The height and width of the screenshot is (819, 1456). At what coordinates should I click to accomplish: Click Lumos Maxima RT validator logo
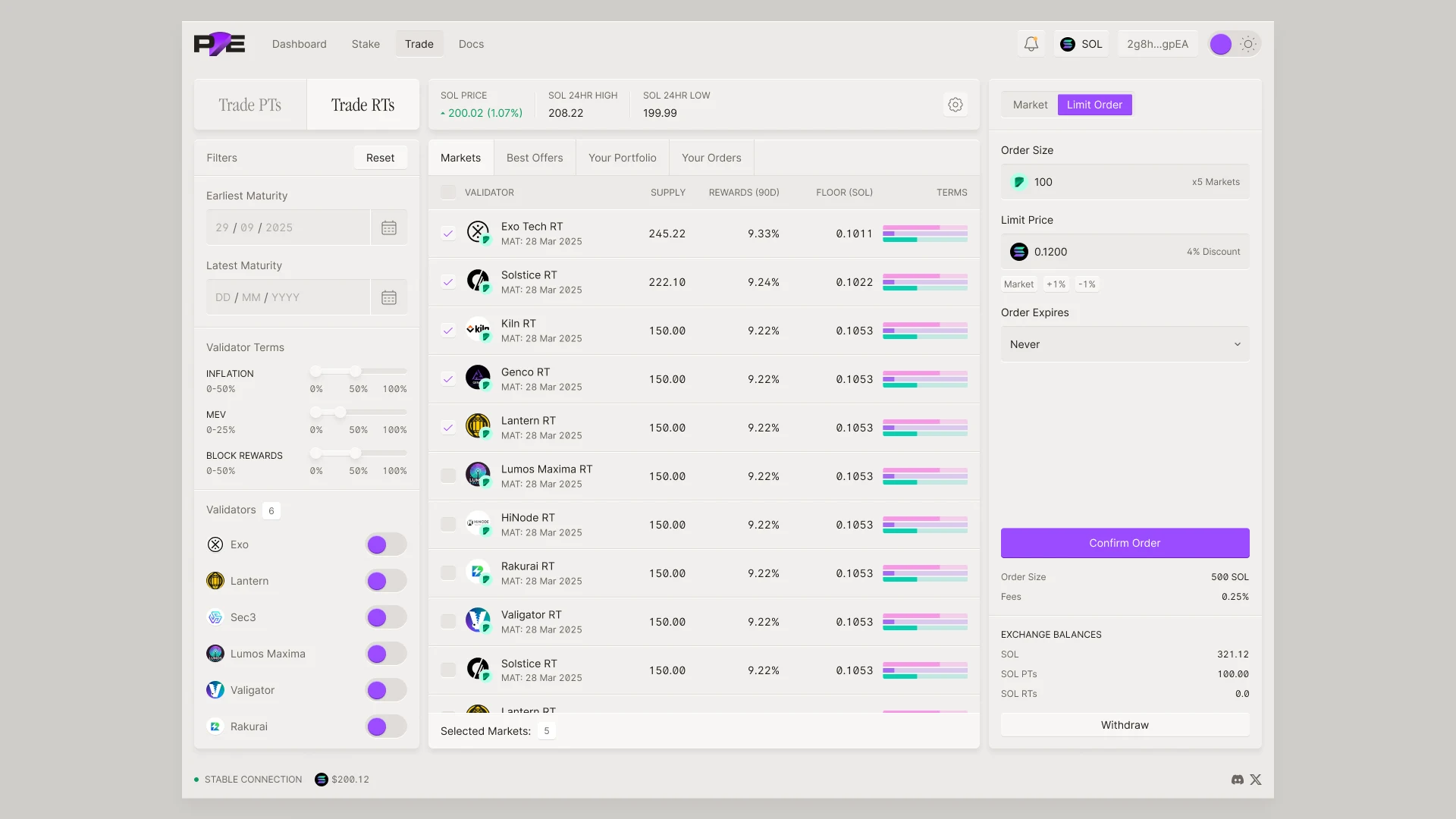(x=478, y=475)
